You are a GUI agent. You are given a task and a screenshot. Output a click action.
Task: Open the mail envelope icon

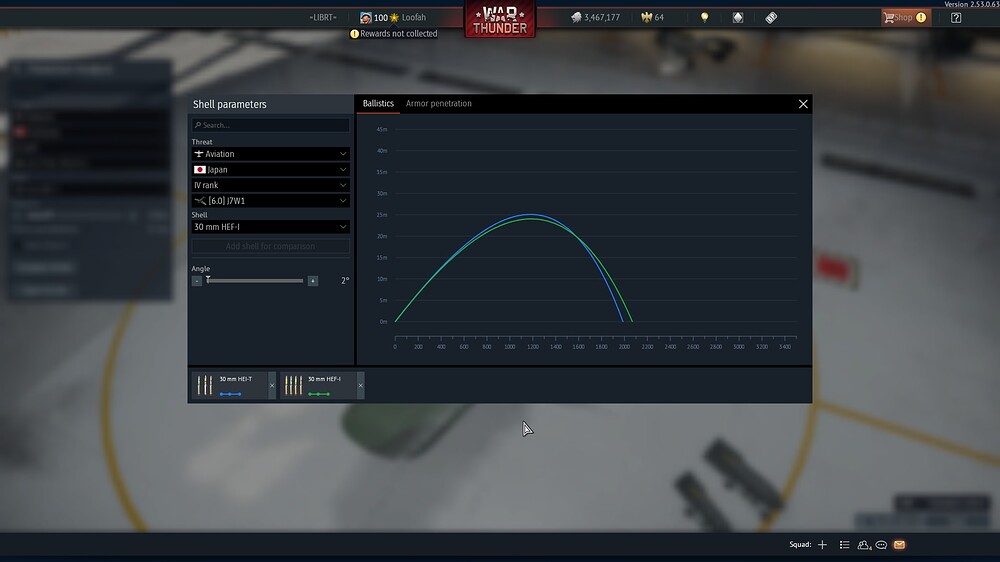[899, 545]
